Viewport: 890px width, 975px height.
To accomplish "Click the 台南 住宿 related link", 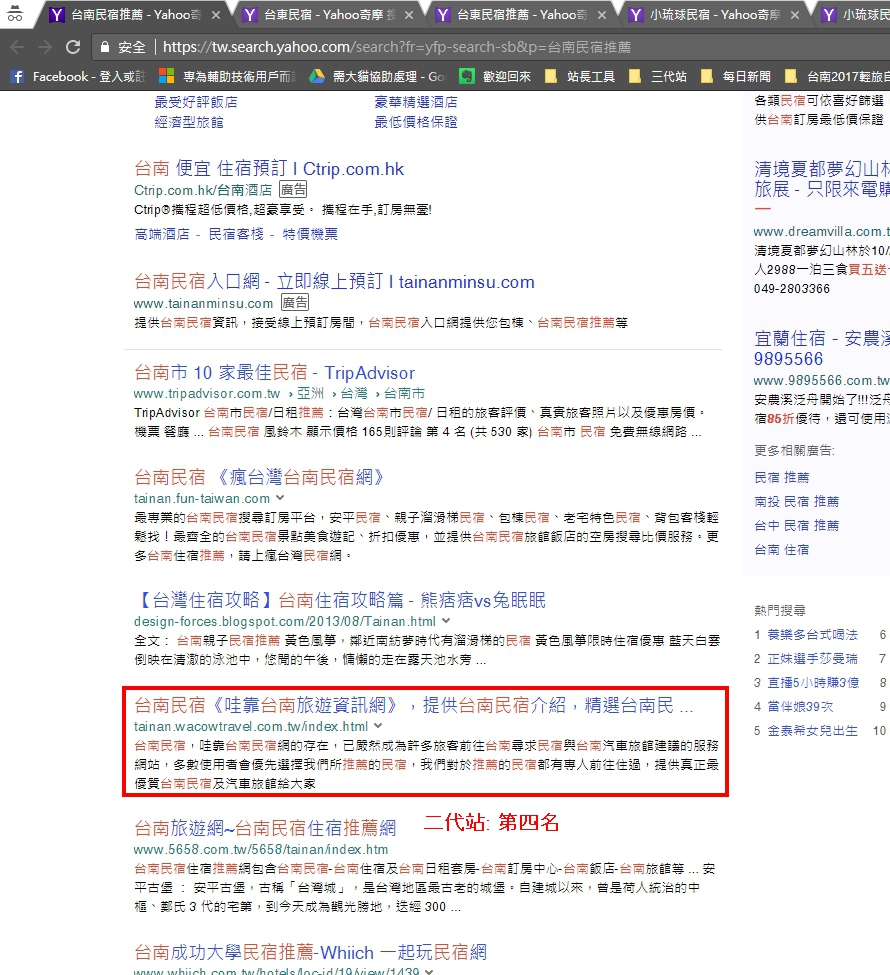I will click(782, 549).
